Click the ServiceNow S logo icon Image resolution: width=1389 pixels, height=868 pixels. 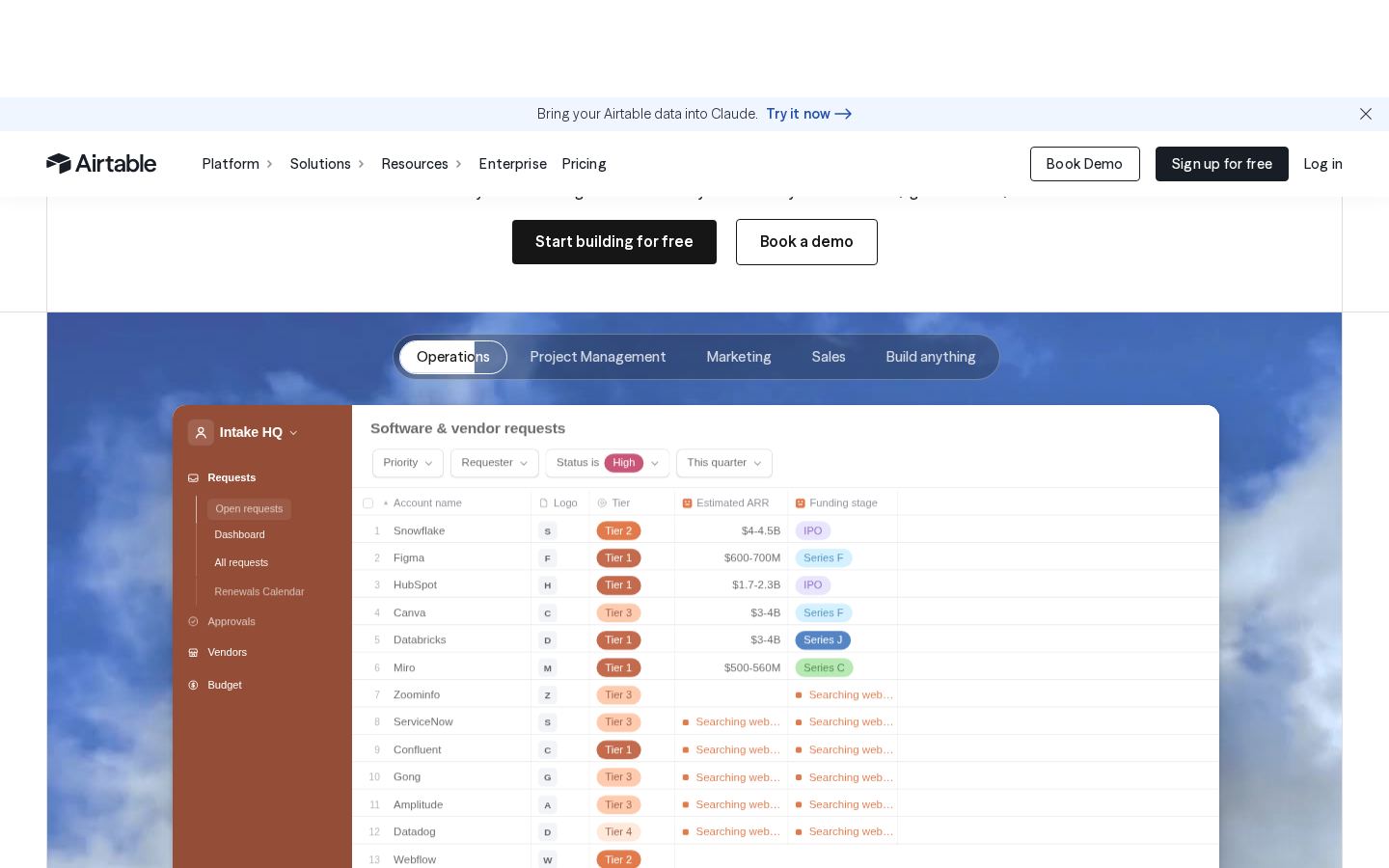548,722
